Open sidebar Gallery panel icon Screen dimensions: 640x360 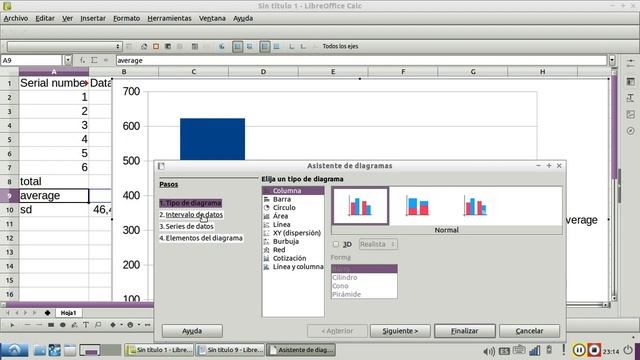tap(630, 115)
